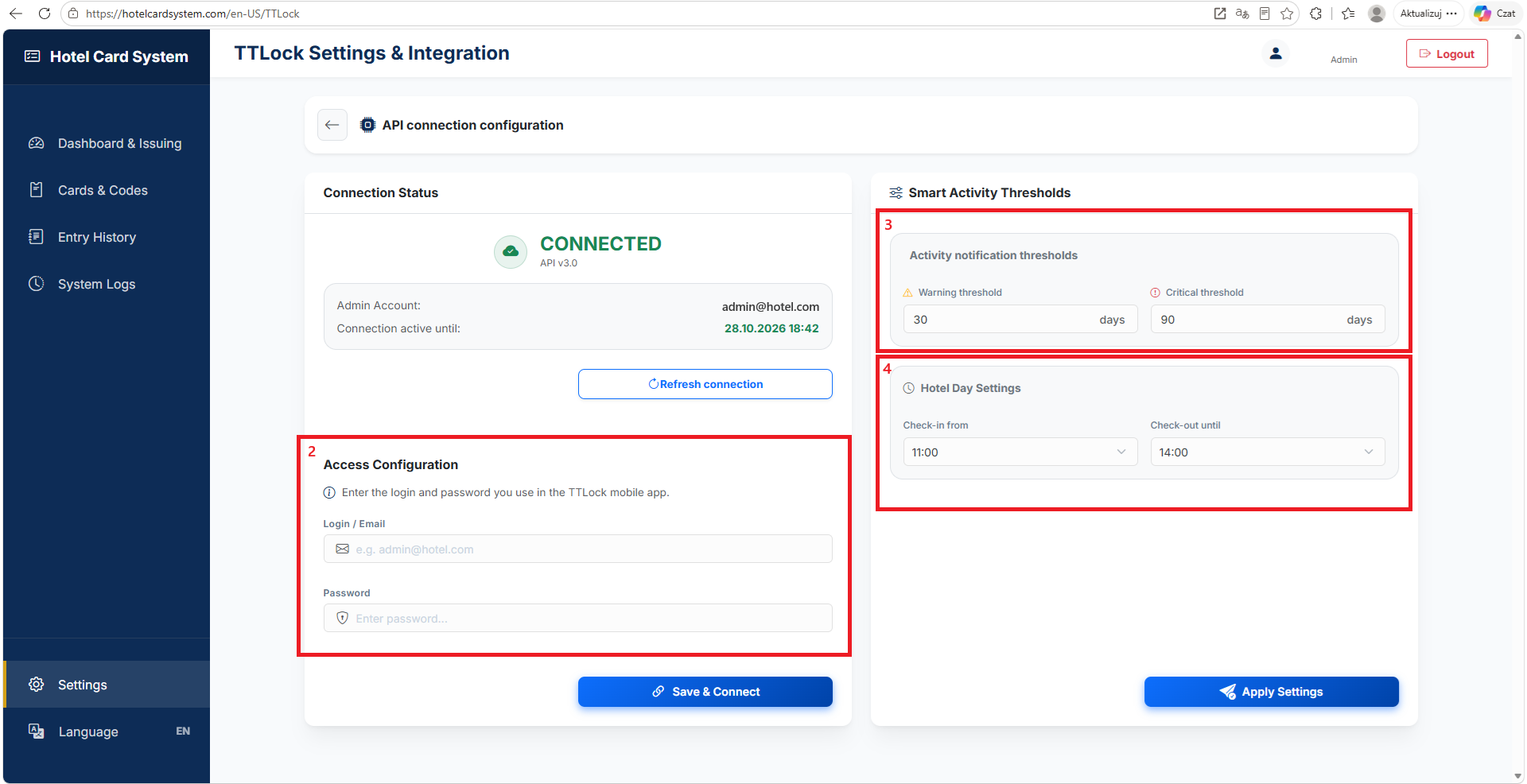Click the reader view icon in address bar
Screen dimensions: 1527x784
click(1265, 14)
